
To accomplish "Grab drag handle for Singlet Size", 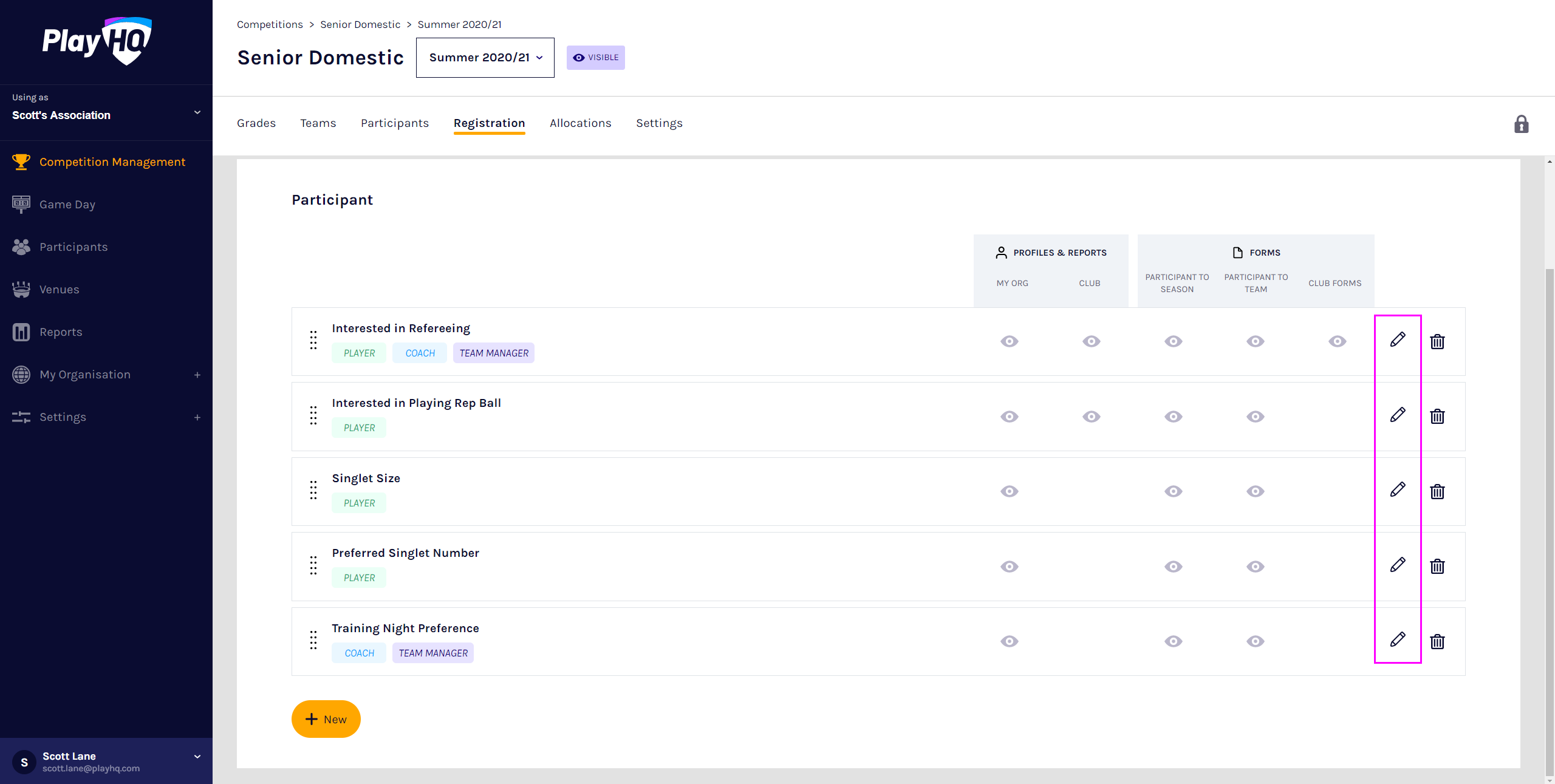I will [x=313, y=490].
